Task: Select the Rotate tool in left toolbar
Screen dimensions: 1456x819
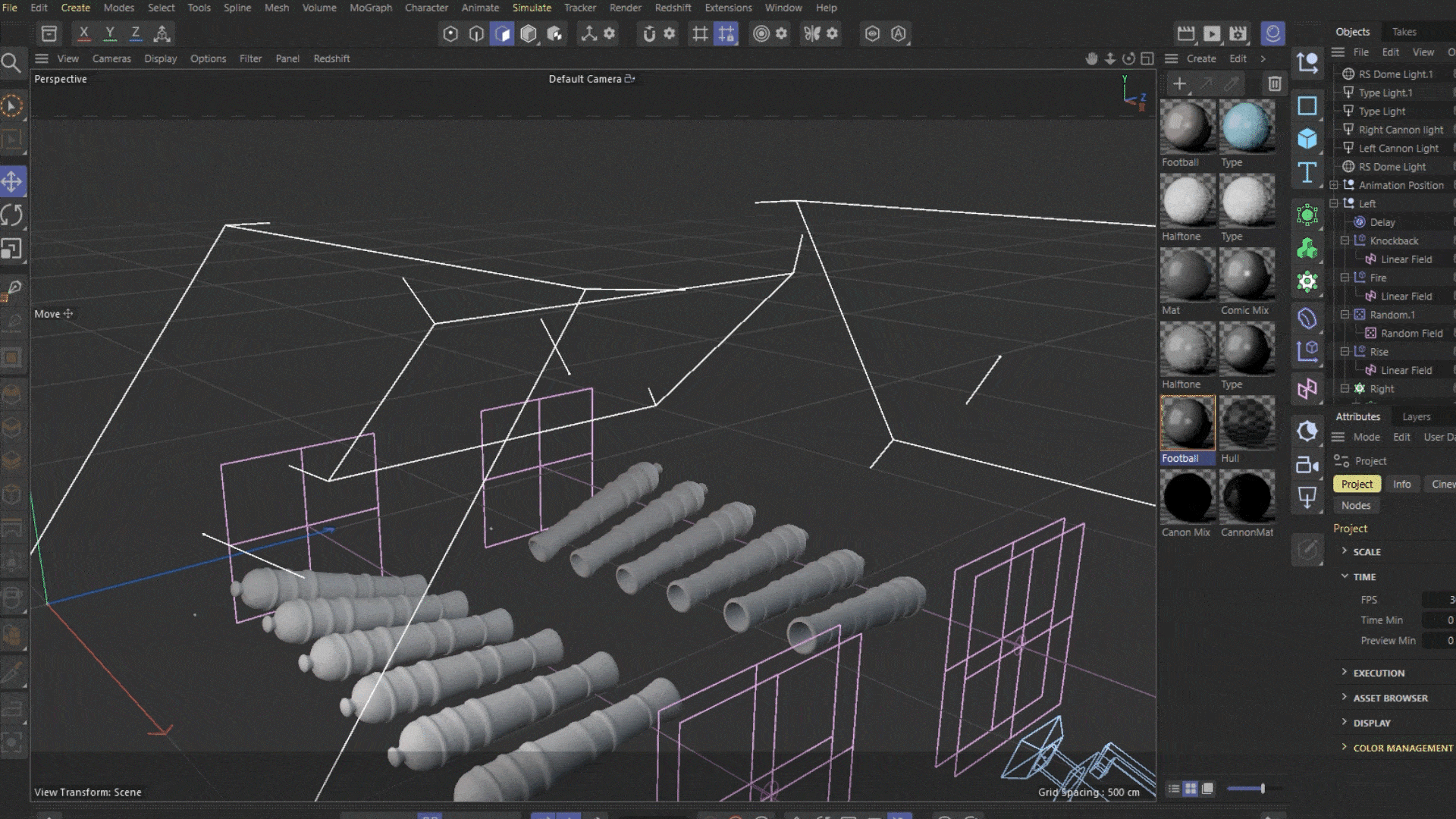Action: pos(12,215)
